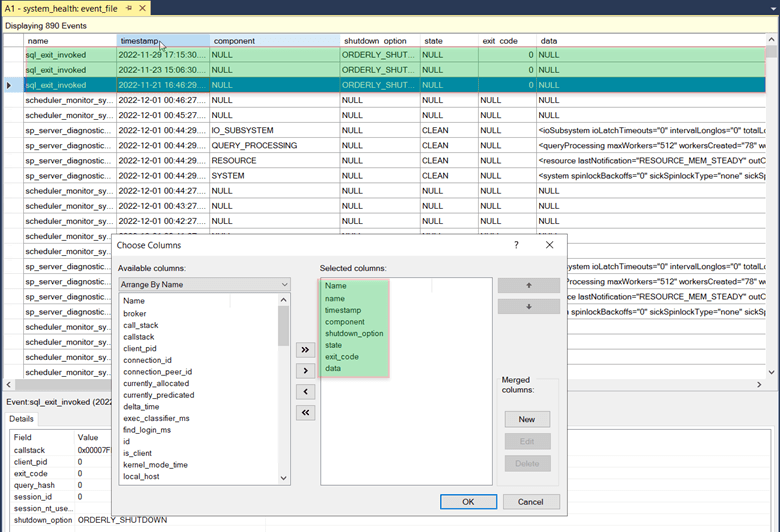Image resolution: width=780 pixels, height=532 pixels.
Task: Move selected column up with arrow button
Action: (529, 285)
